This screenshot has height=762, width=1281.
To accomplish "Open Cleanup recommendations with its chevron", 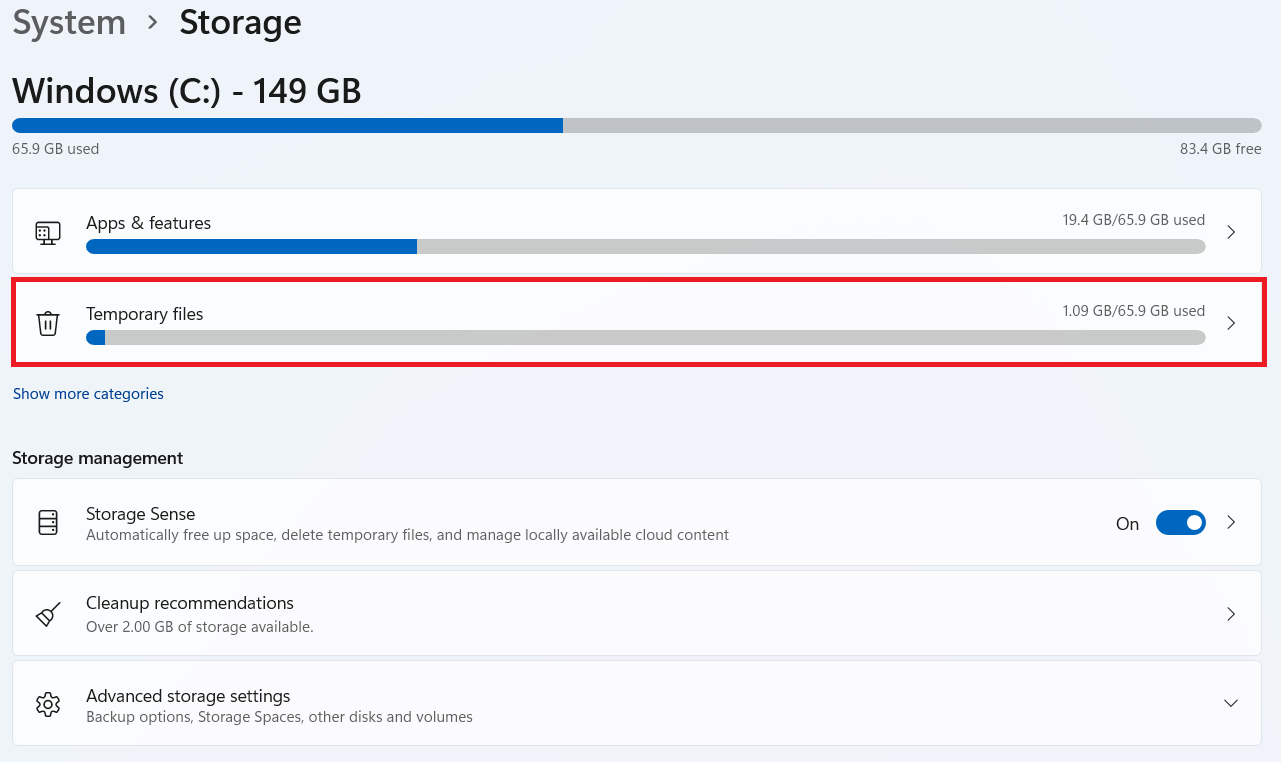I will click(x=1231, y=613).
